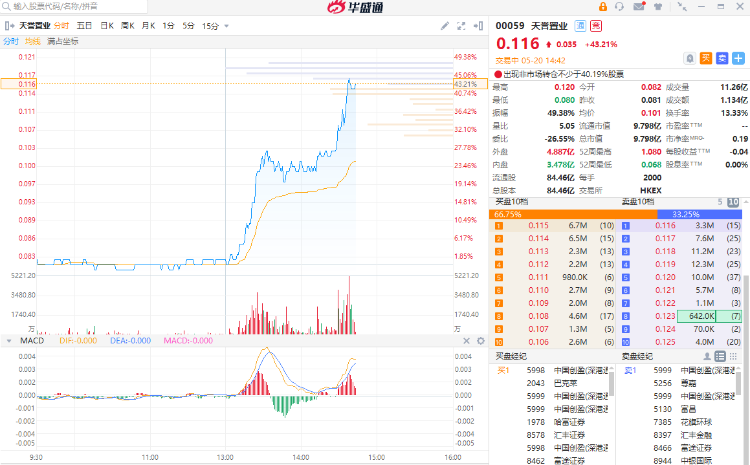The image size is (750, 465).
Task: Open the skin theme shirt icon
Action: pos(658,7)
